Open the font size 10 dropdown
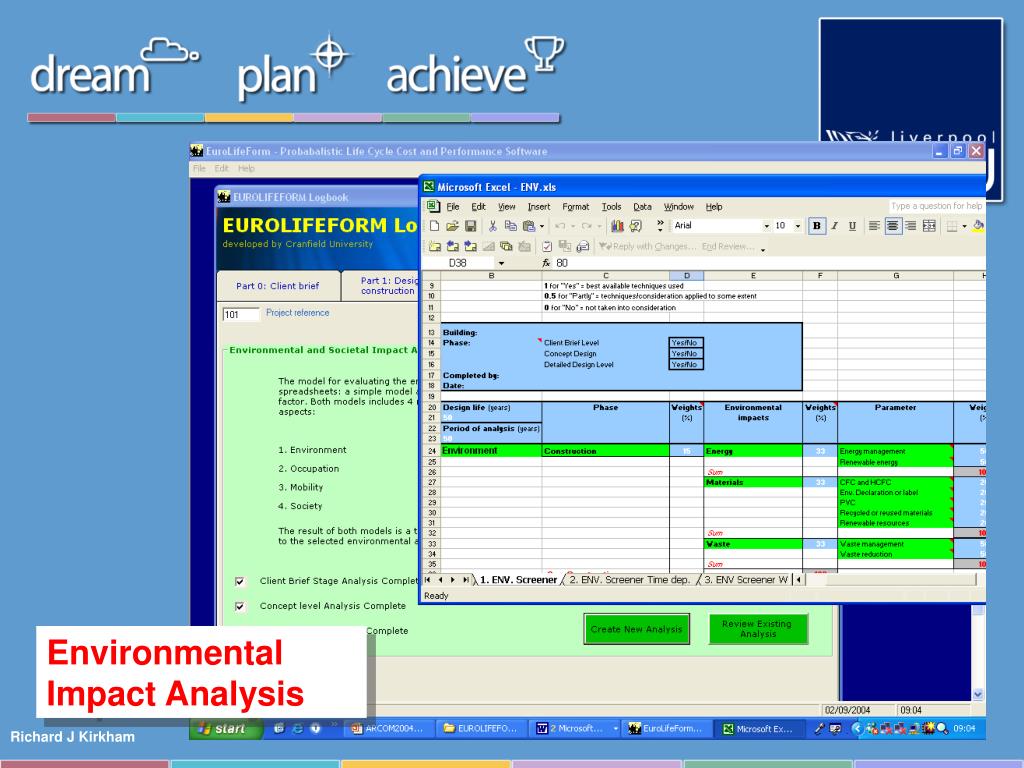 [x=797, y=226]
